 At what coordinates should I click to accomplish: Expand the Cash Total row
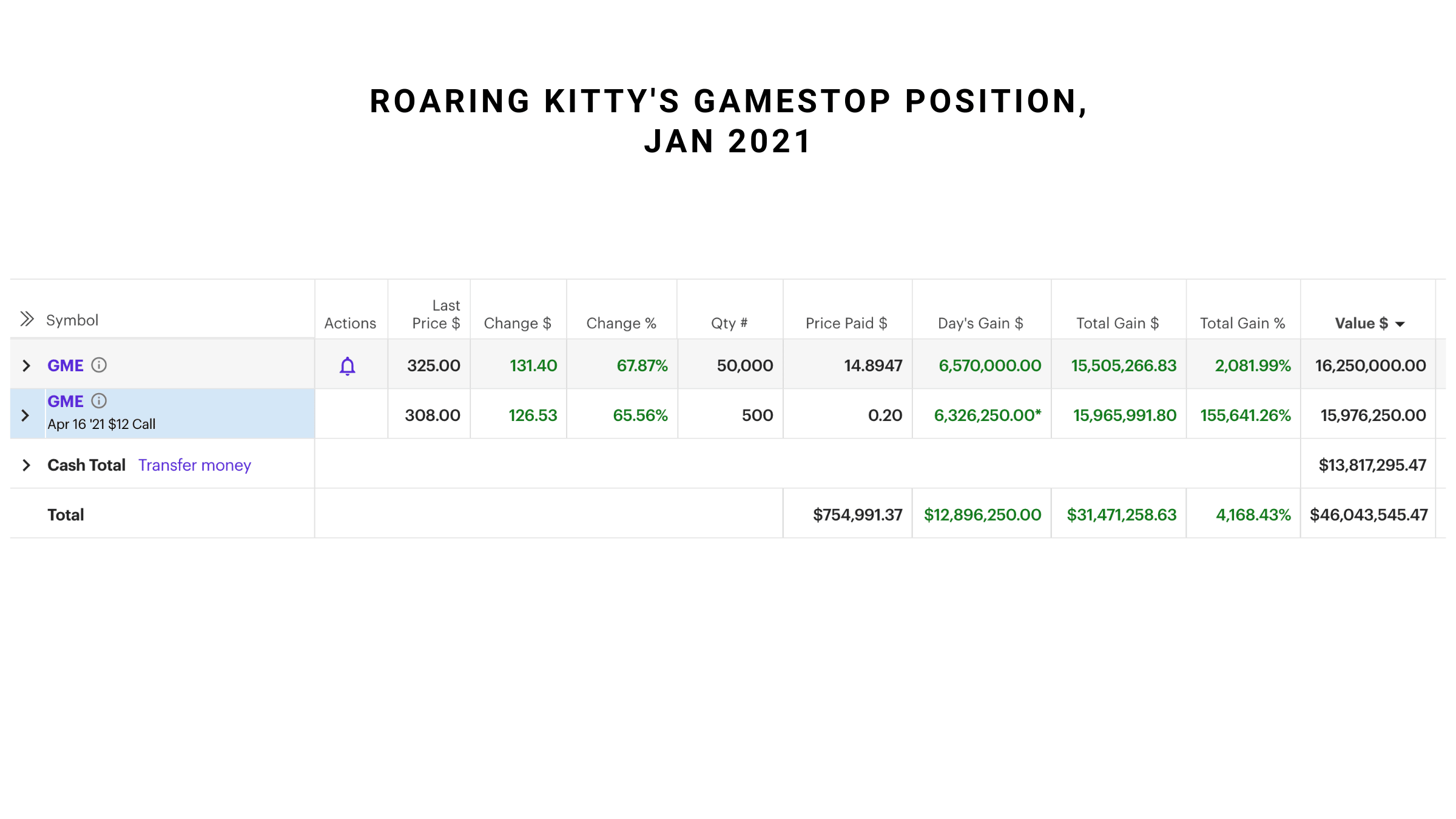pos(26,465)
